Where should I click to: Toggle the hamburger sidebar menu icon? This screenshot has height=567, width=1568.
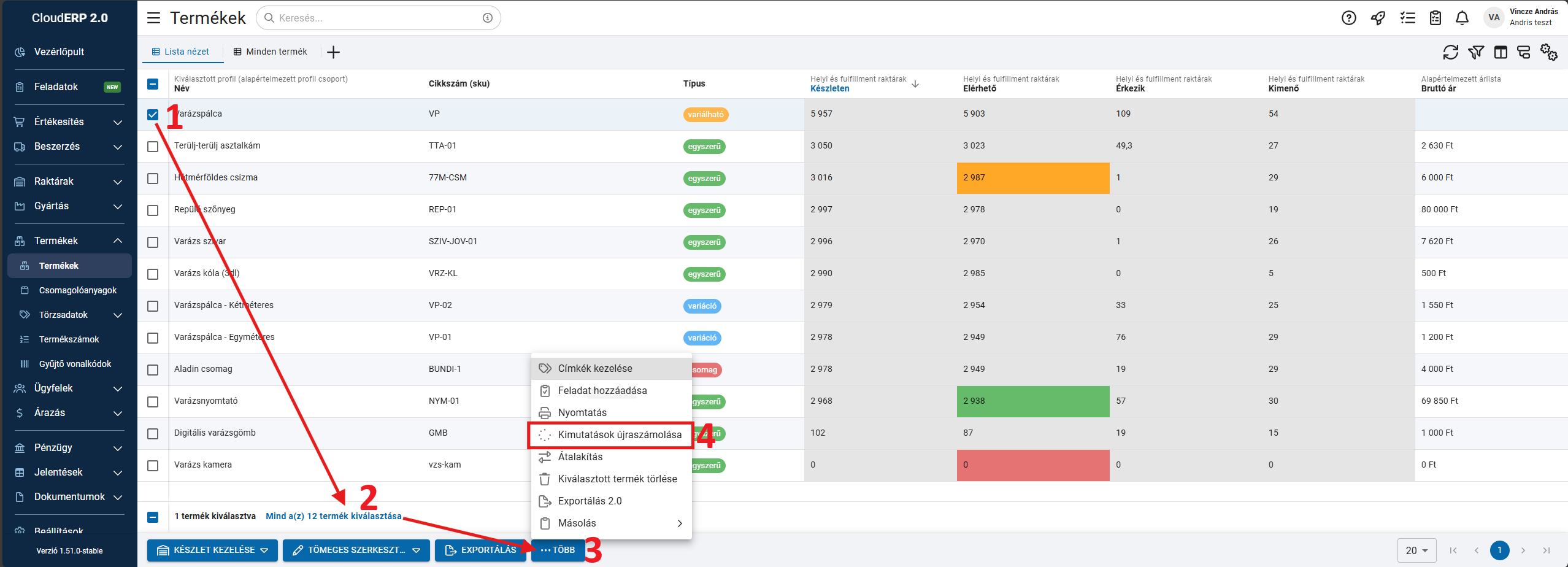click(153, 18)
